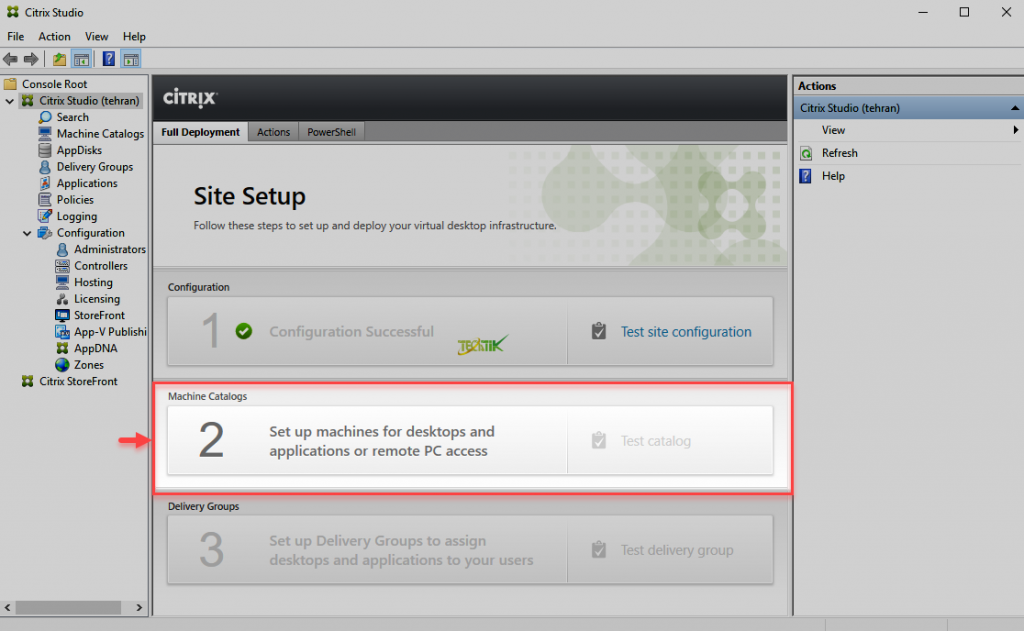Expand the View actions submenu arrow

pos(1018,130)
